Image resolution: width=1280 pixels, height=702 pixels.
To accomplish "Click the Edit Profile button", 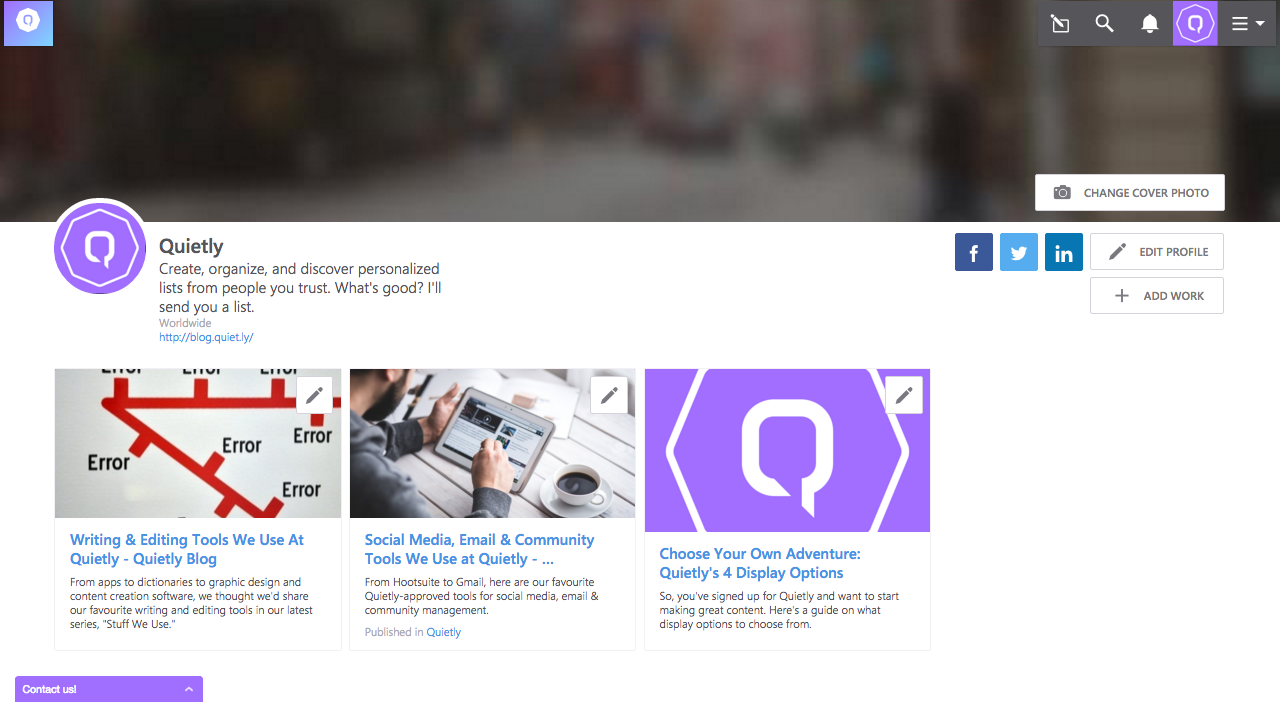I will click(1157, 252).
